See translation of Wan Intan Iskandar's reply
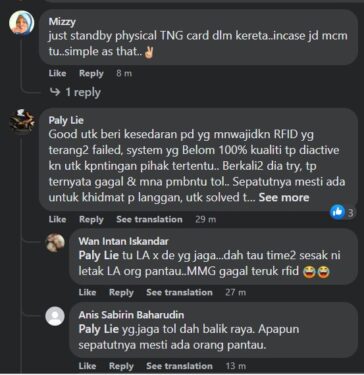 click(x=179, y=292)
